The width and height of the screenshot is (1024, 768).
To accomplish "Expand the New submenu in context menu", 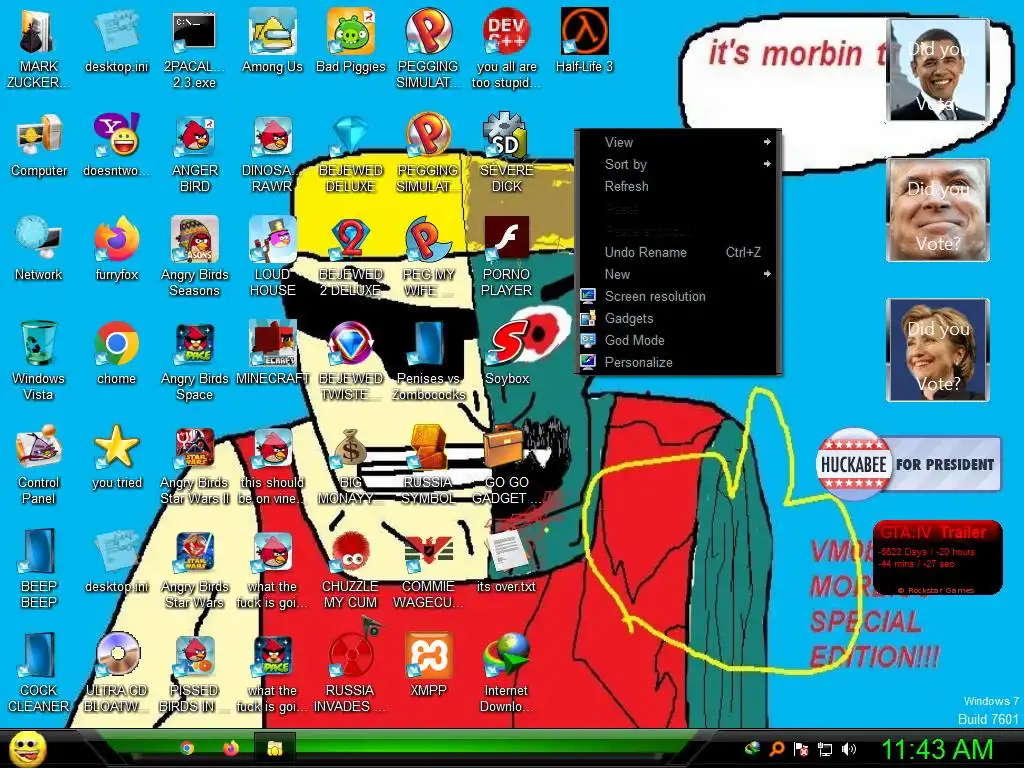I will 678,274.
